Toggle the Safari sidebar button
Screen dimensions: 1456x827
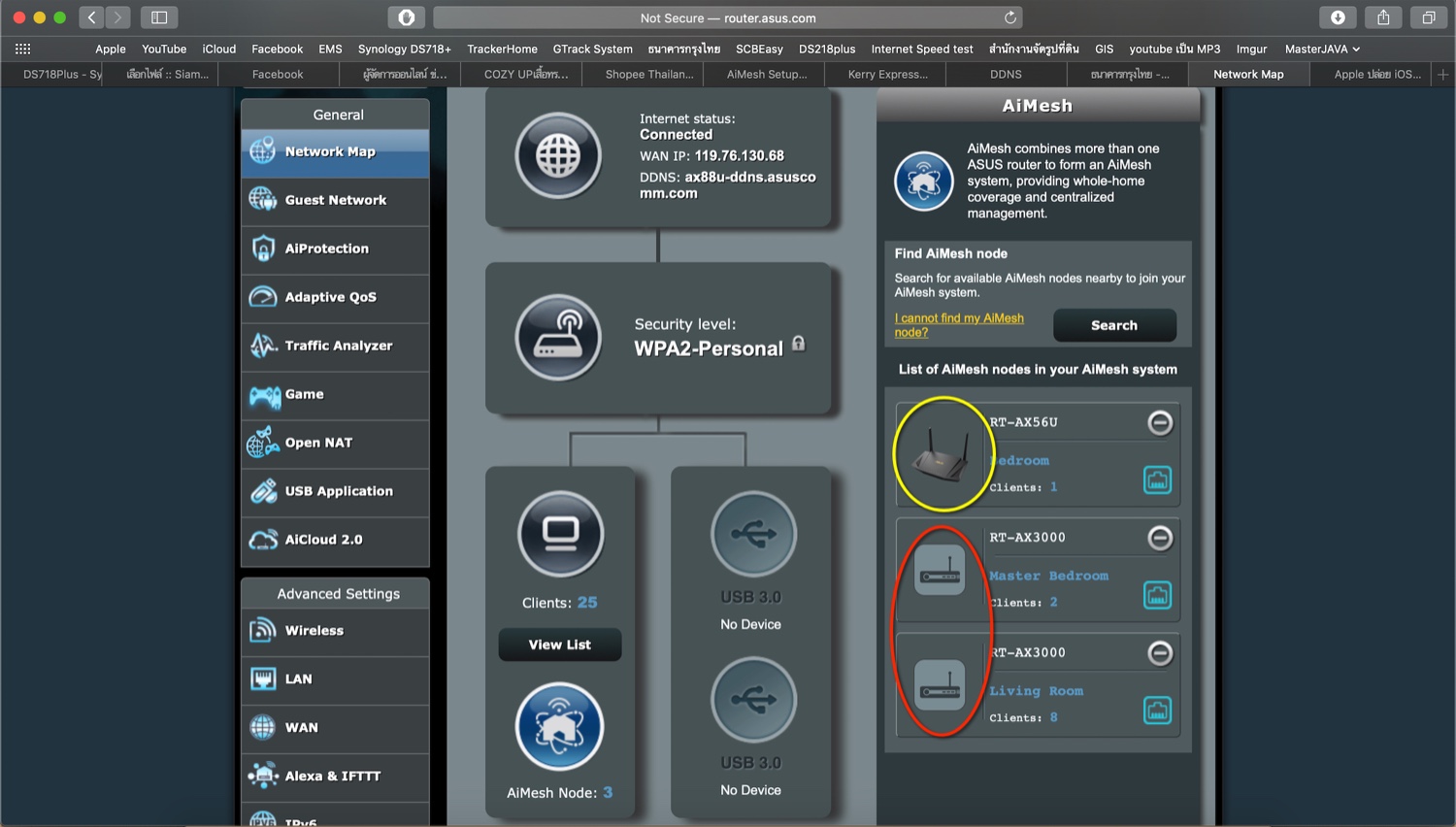point(159,17)
